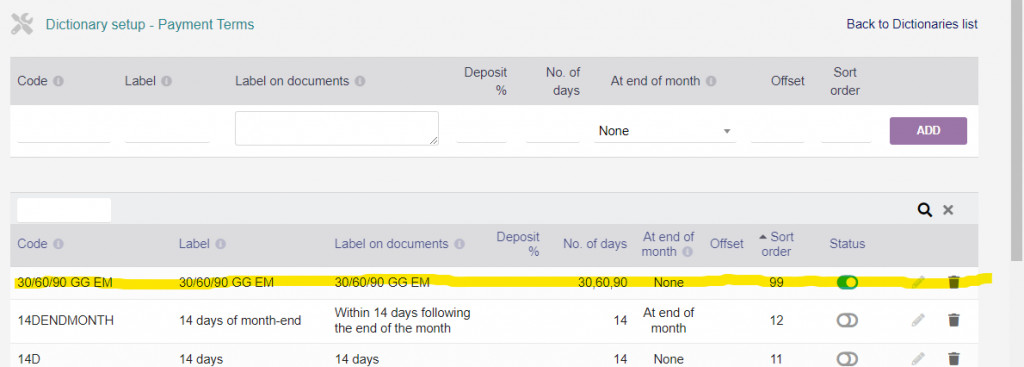Screen dimensions: 1024x367
Task: Edit the 14DENDMONTH row with pencil icon
Action: pos(918,320)
